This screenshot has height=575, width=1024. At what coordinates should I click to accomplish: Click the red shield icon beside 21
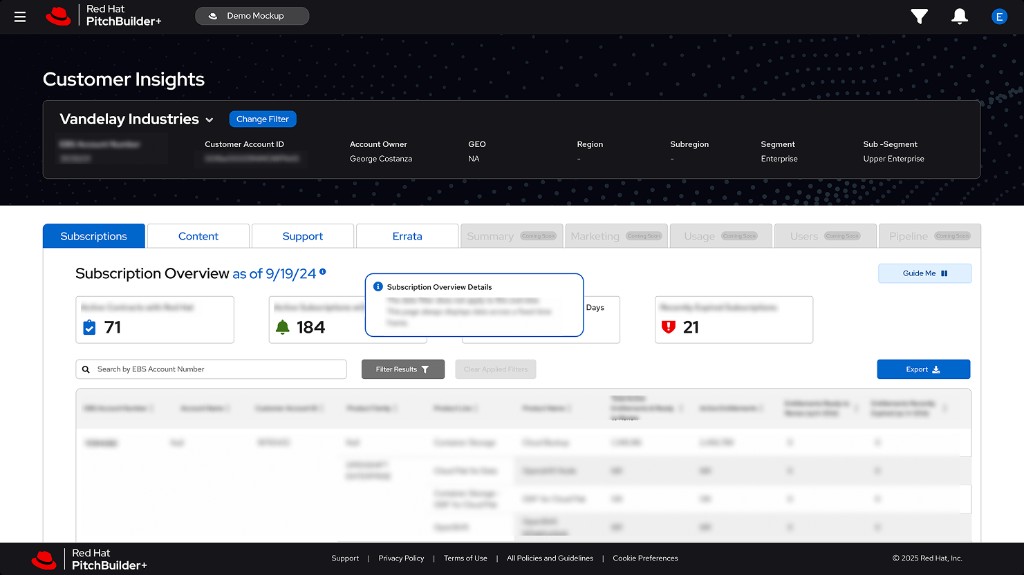point(668,327)
